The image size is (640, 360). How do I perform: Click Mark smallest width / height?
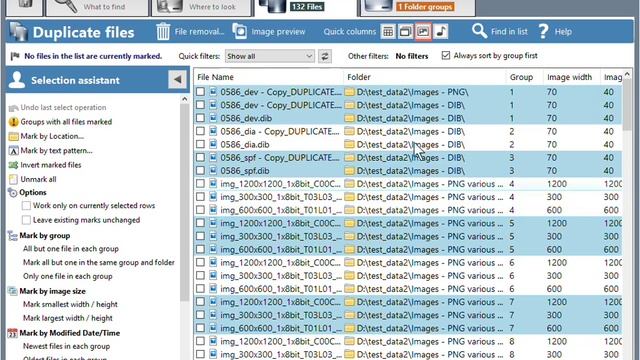coord(70,304)
